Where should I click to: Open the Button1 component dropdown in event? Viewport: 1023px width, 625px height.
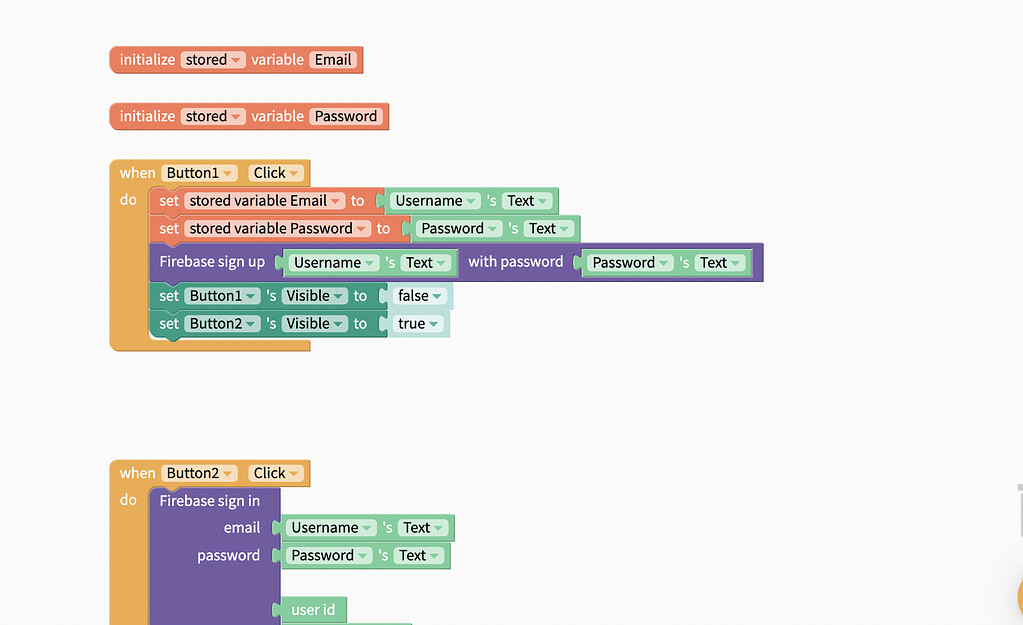click(x=199, y=173)
